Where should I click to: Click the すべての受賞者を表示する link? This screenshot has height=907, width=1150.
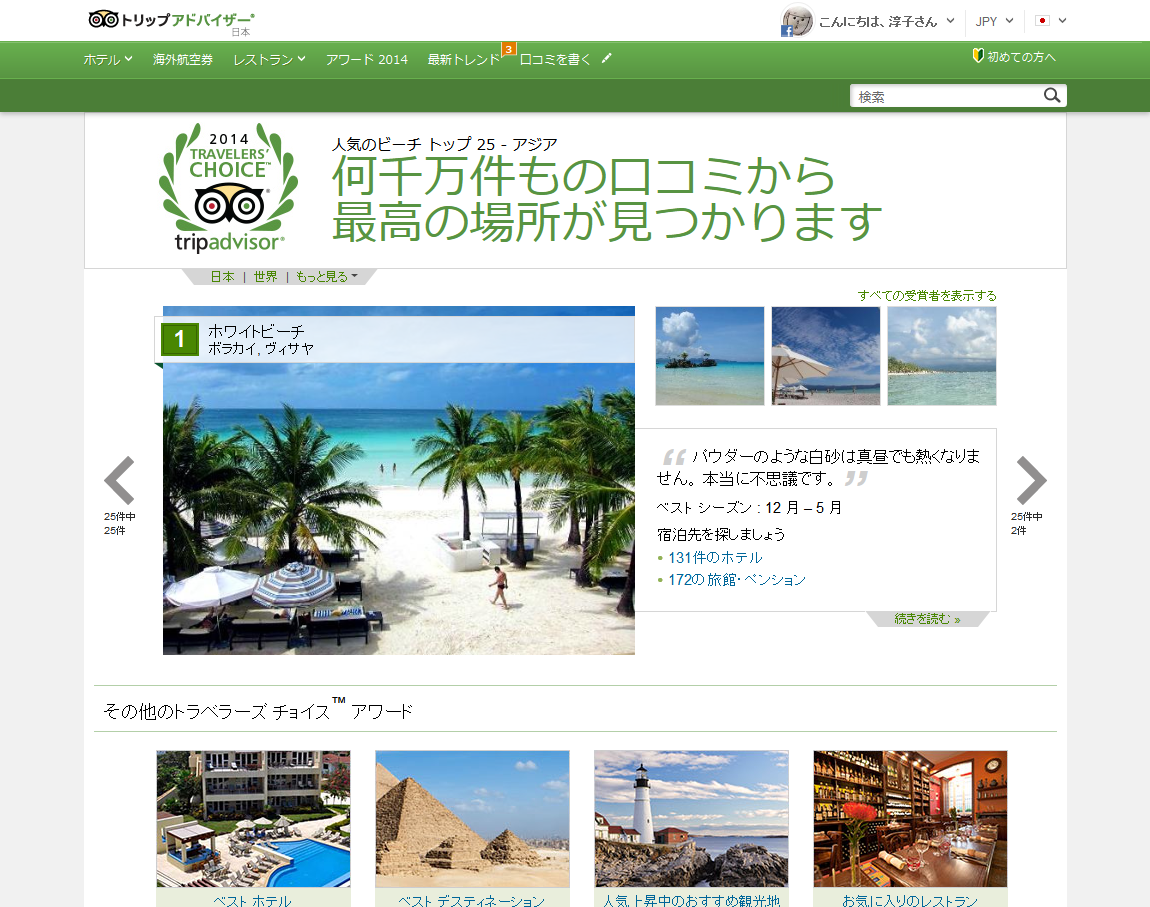[926, 295]
